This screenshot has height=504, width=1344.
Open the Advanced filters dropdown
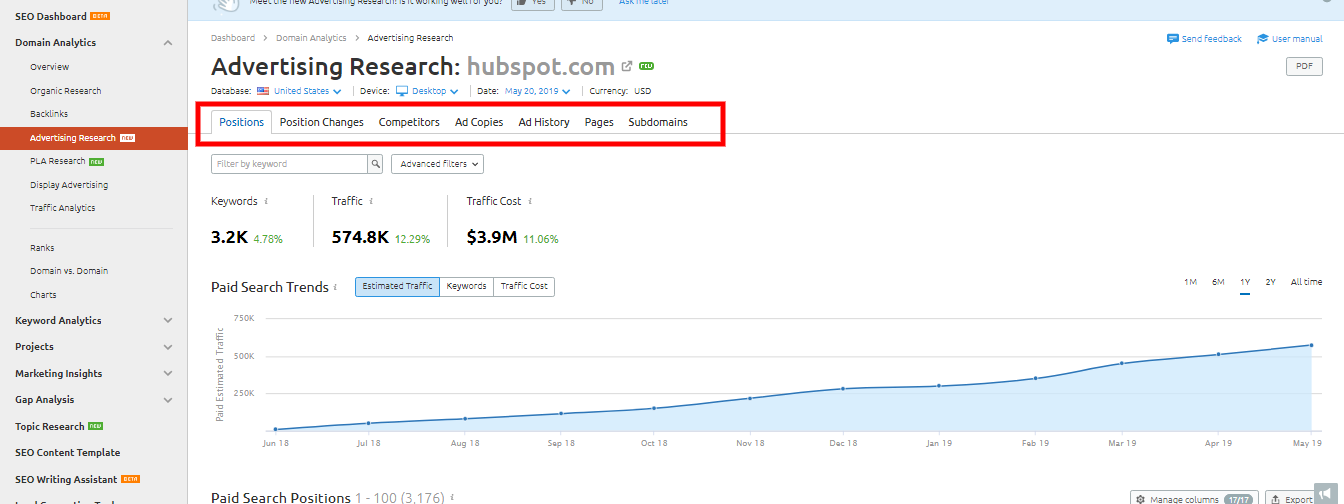tap(437, 164)
